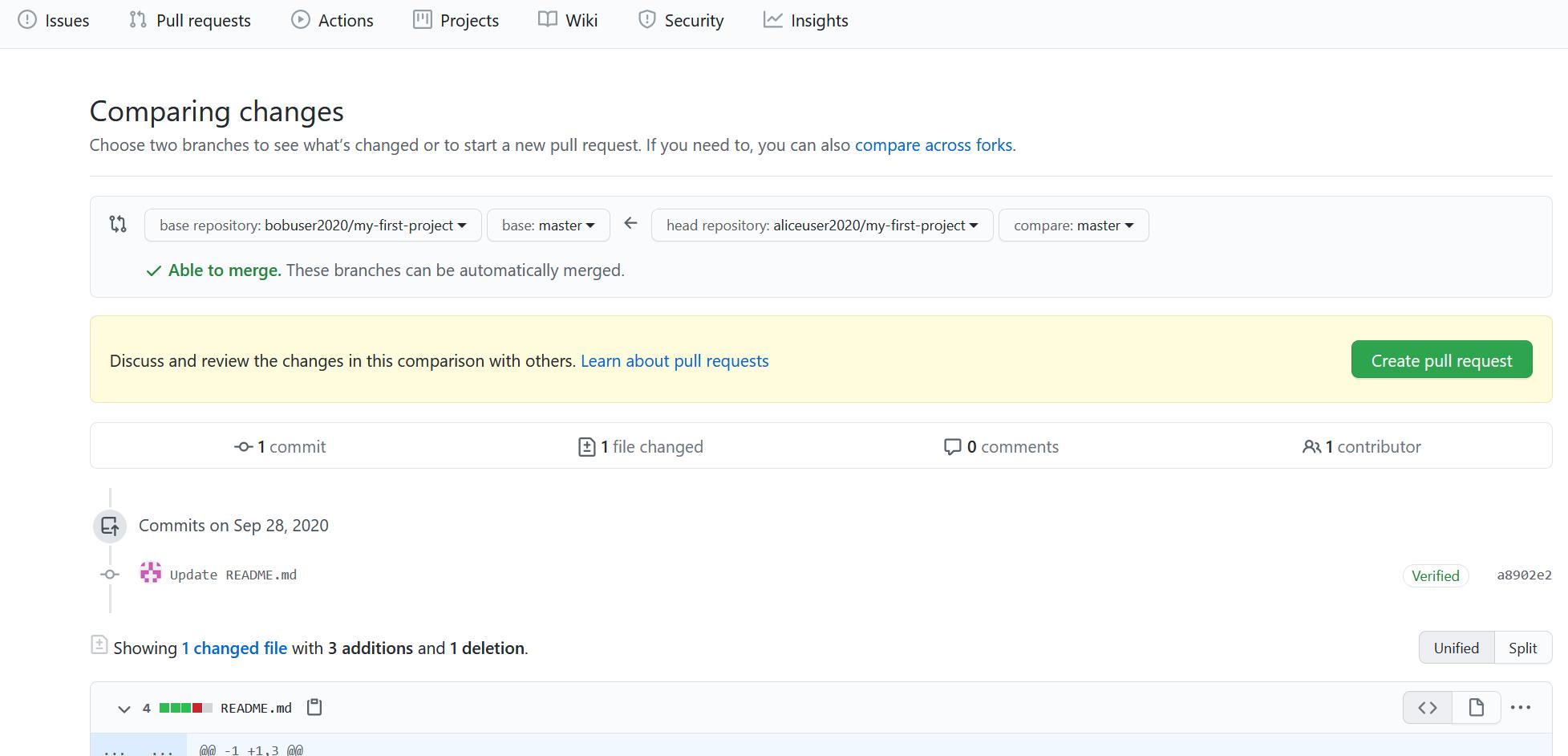Screen dimensions: 1568x756
Task: Open the base repository dropdown
Action: tap(313, 226)
